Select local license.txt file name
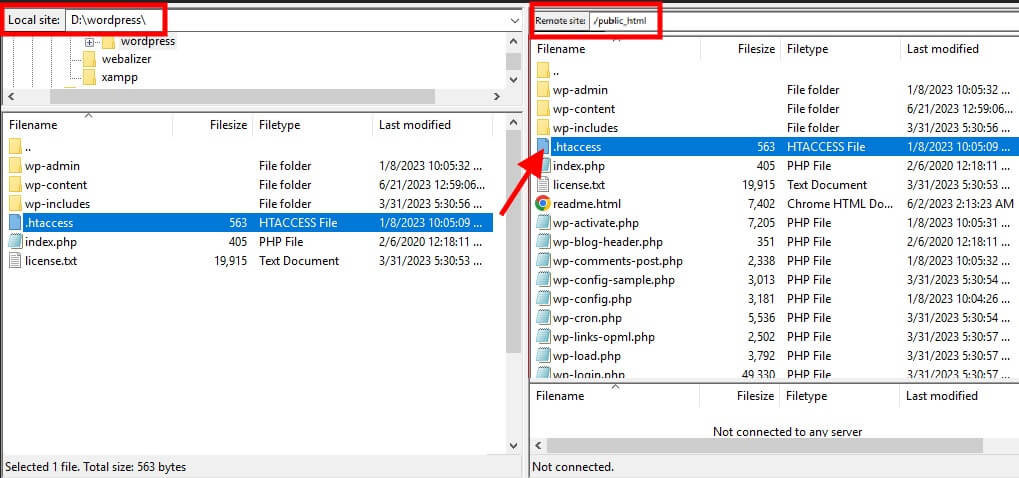This screenshot has height=478, width=1019. click(51, 260)
